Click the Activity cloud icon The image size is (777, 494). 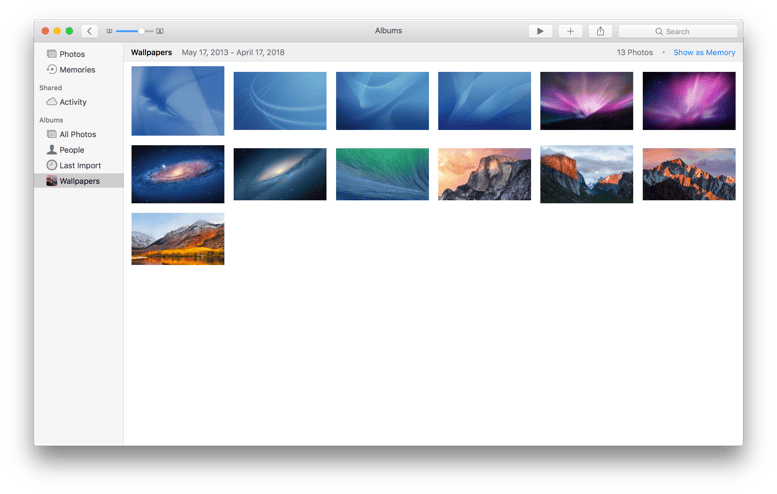click(x=52, y=102)
